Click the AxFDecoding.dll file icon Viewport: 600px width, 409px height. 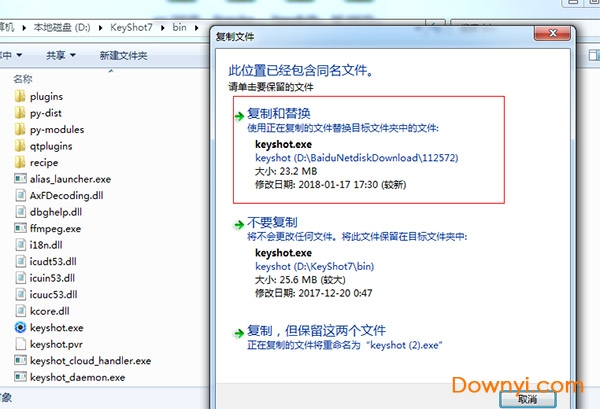[20, 195]
